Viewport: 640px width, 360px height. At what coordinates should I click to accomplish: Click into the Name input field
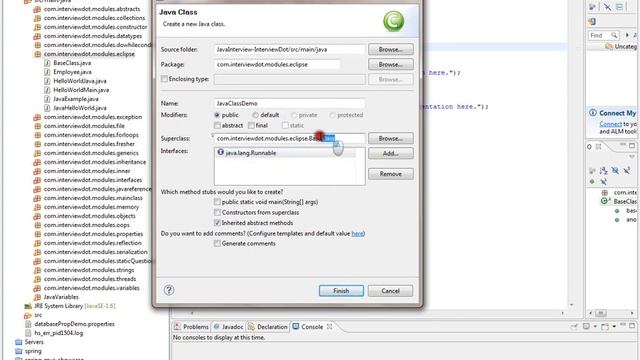click(289, 103)
